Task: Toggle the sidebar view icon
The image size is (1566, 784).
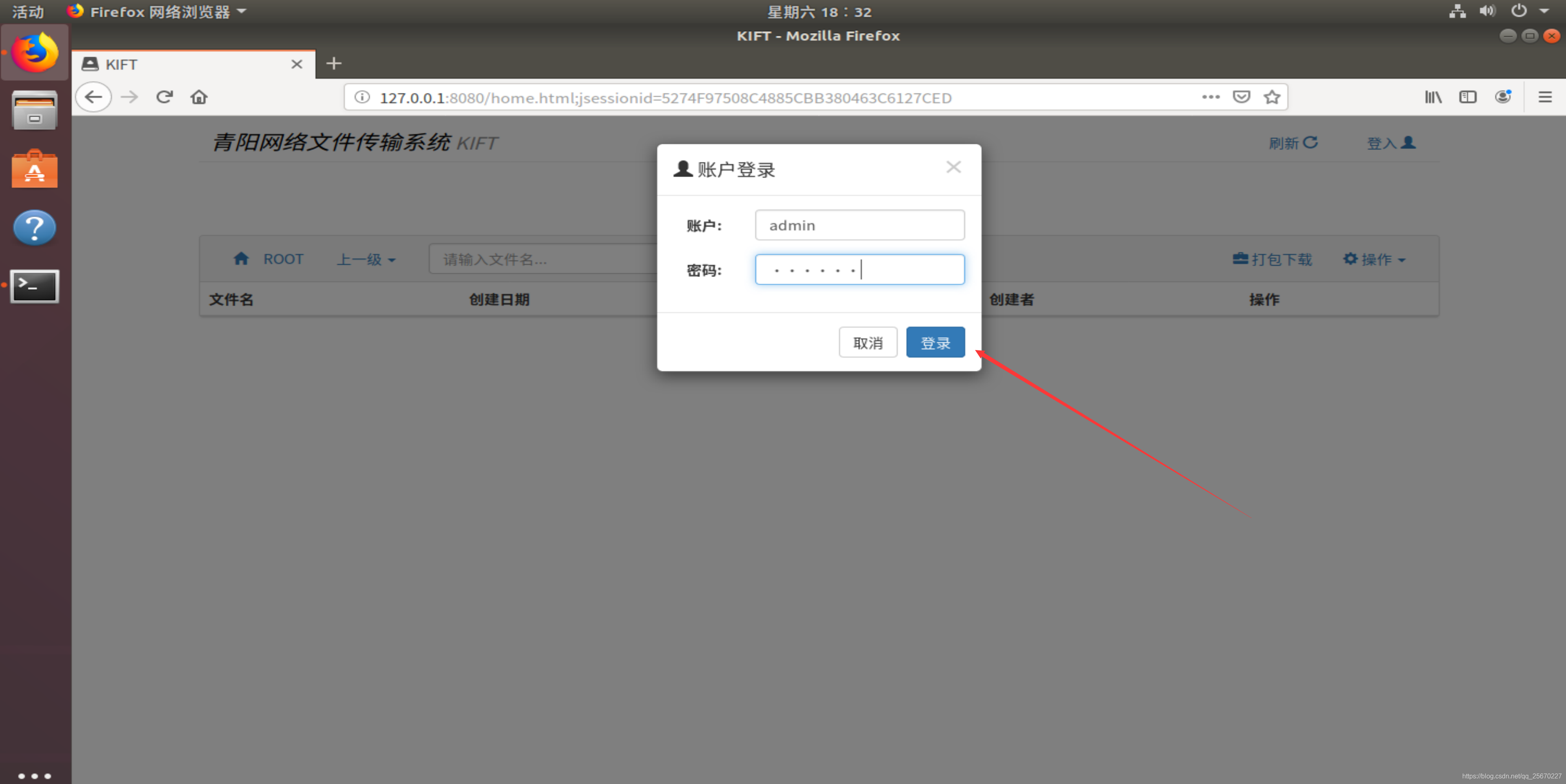Action: 1468,97
